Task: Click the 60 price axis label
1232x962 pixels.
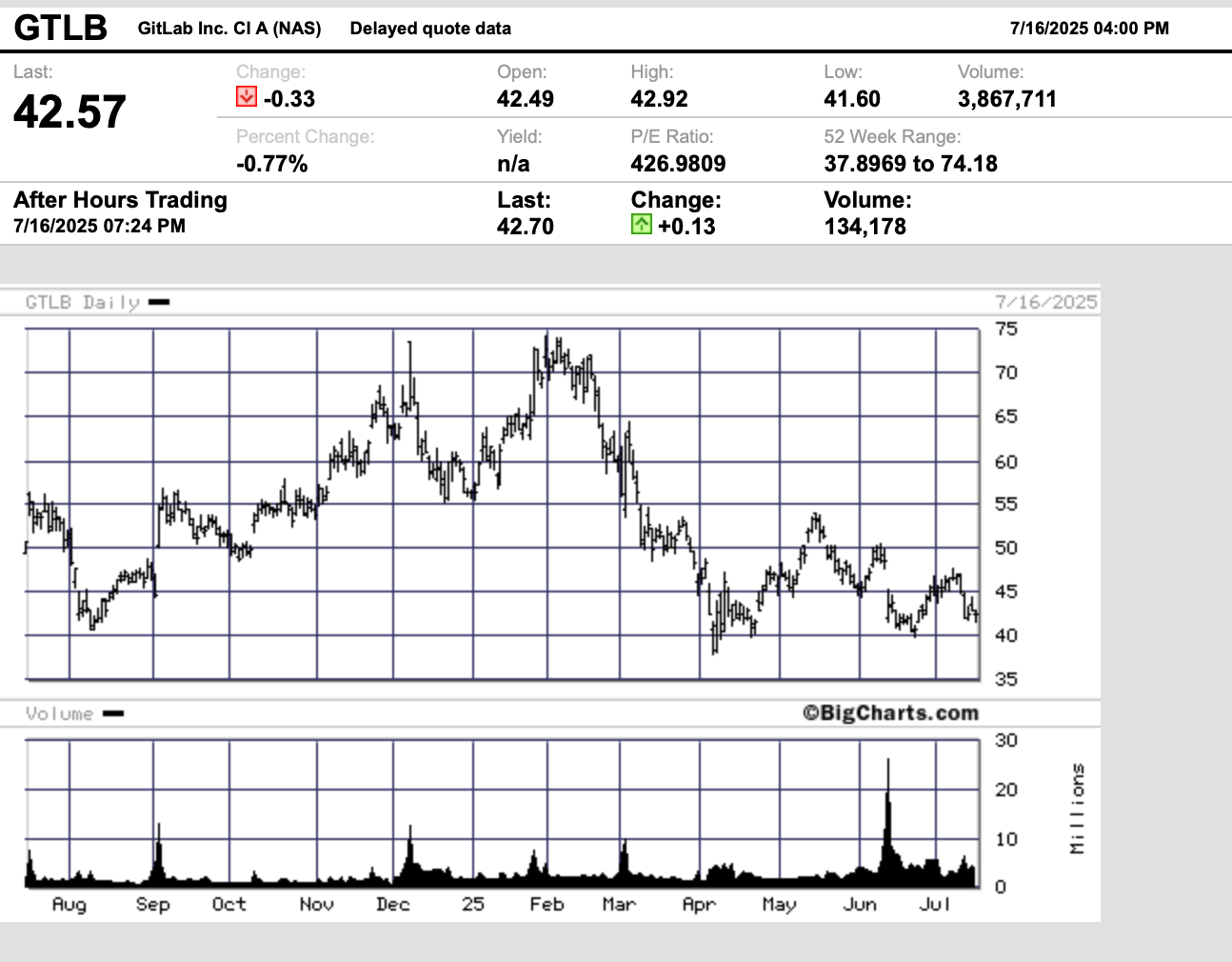Action: pyautogui.click(x=1006, y=463)
